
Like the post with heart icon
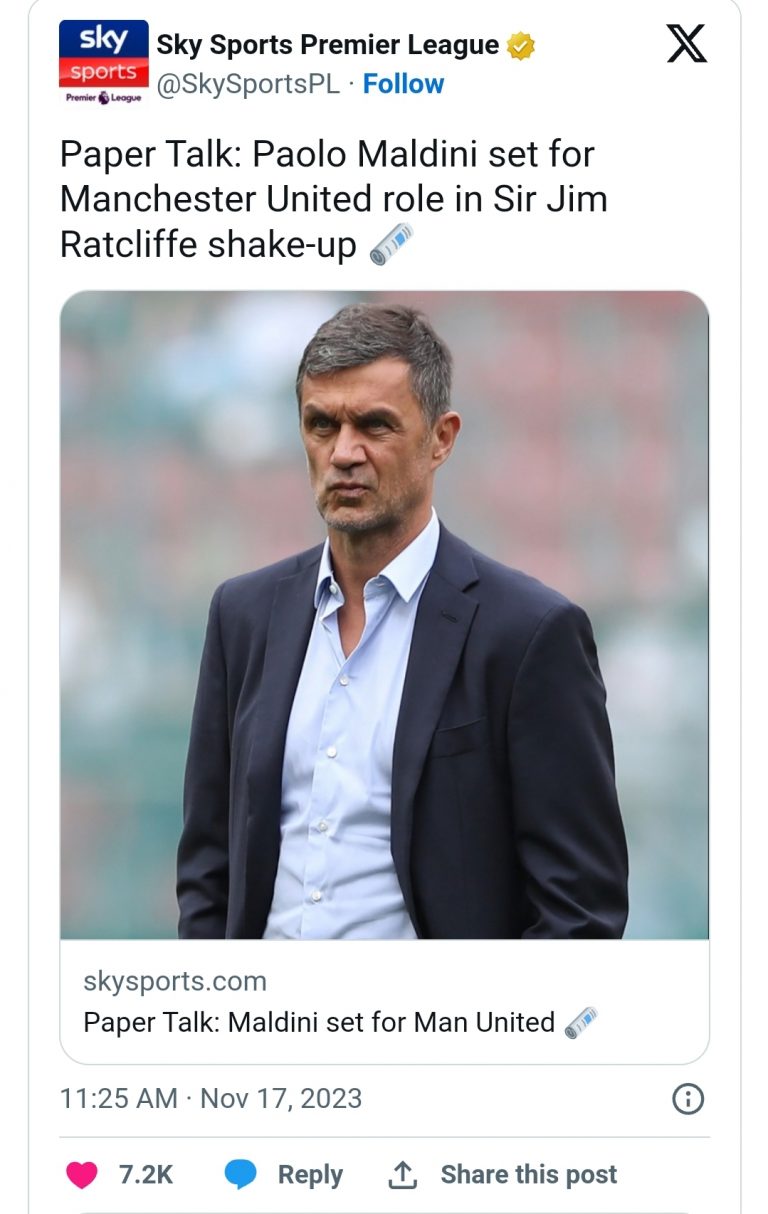coord(82,1174)
